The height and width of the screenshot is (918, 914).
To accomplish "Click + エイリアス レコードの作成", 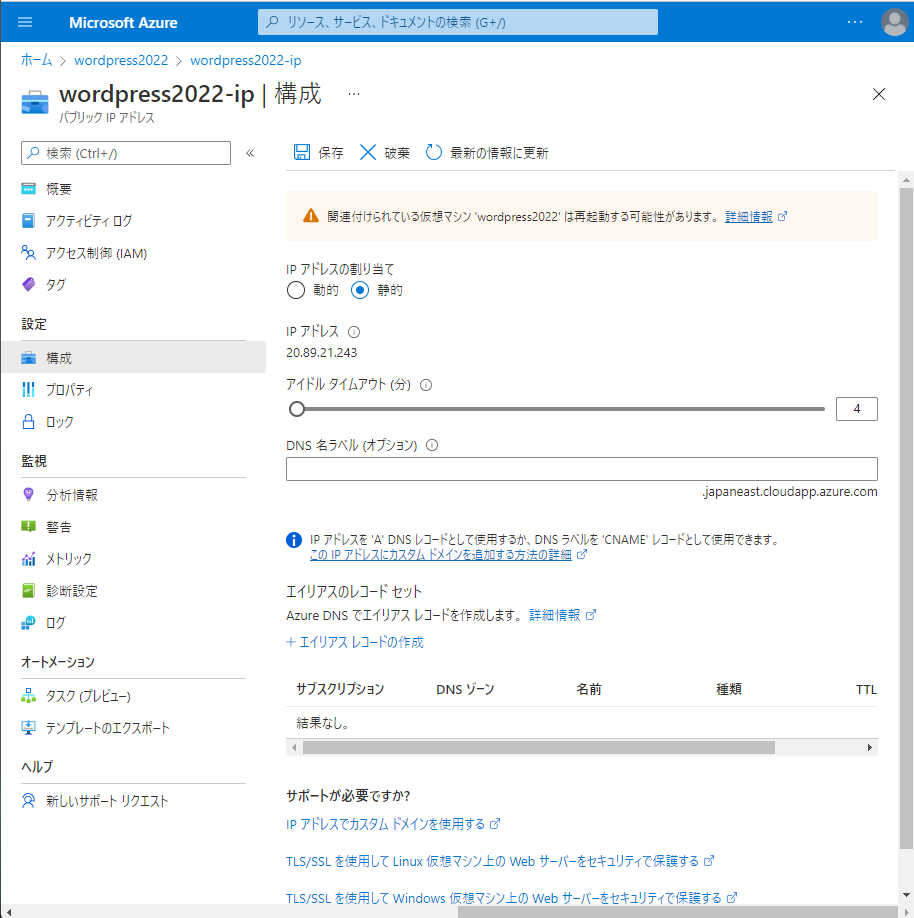I will coord(355,642).
